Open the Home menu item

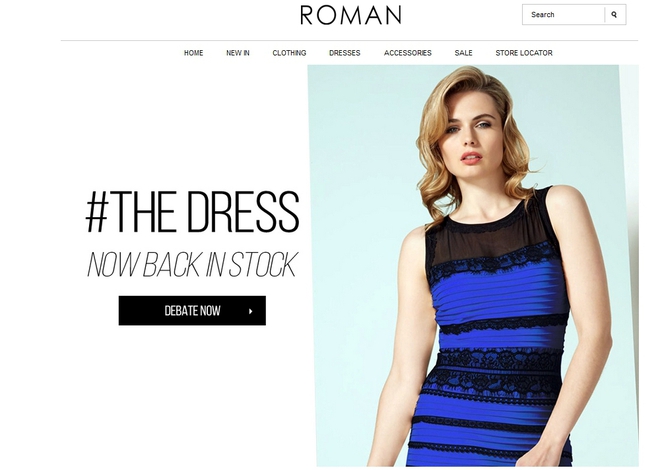[x=194, y=53]
